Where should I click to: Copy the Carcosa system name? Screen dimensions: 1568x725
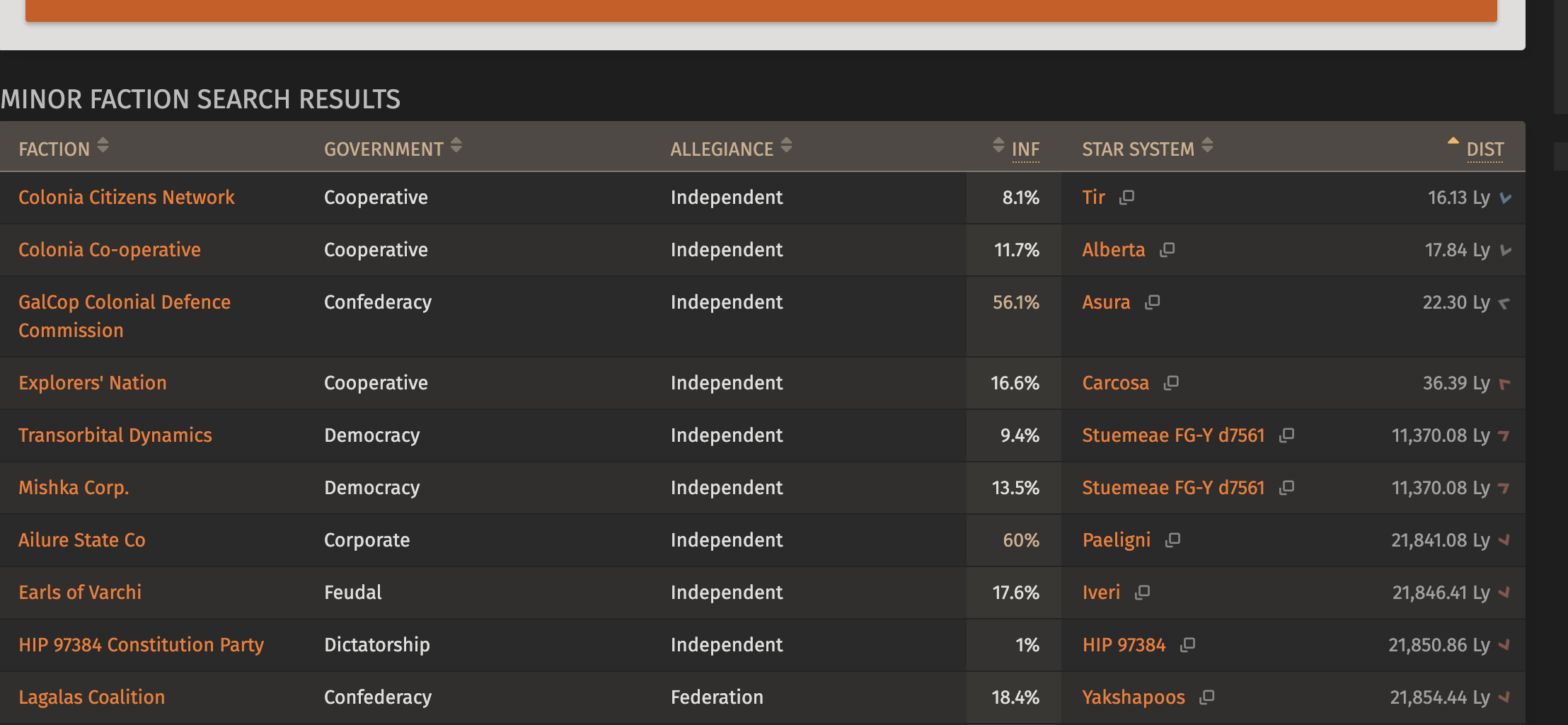(1171, 383)
